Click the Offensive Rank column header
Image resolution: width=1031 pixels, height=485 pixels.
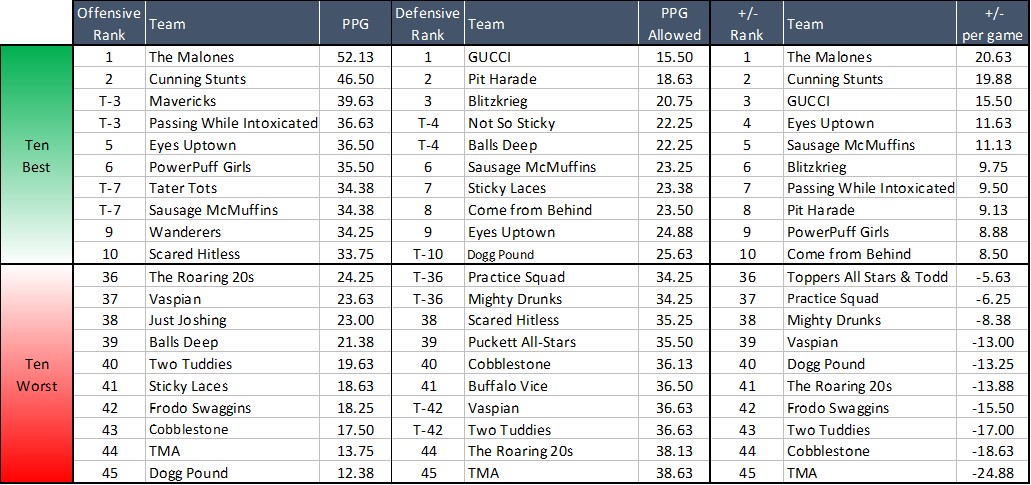point(110,23)
